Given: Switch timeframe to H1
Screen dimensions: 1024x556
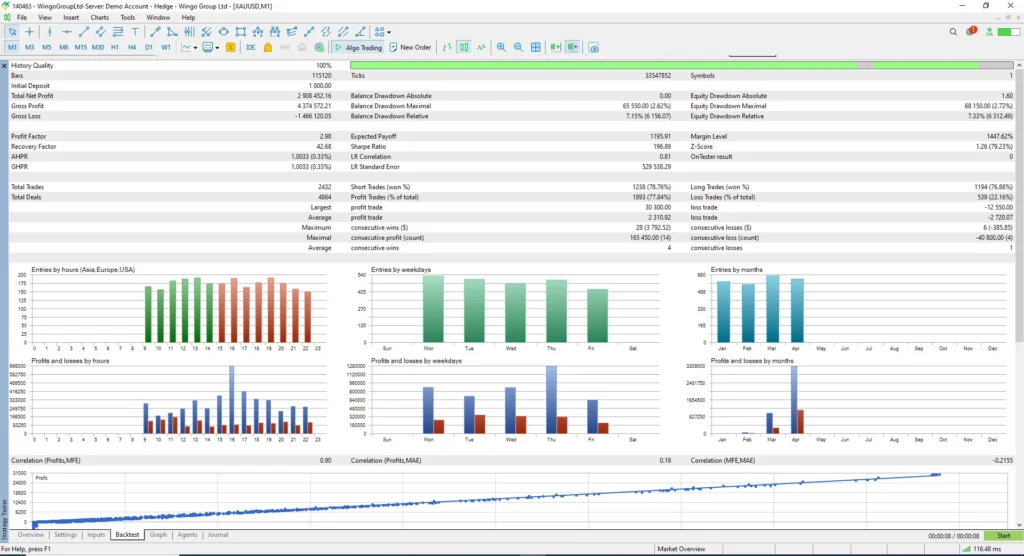Looking at the screenshot, I should click(115, 47).
